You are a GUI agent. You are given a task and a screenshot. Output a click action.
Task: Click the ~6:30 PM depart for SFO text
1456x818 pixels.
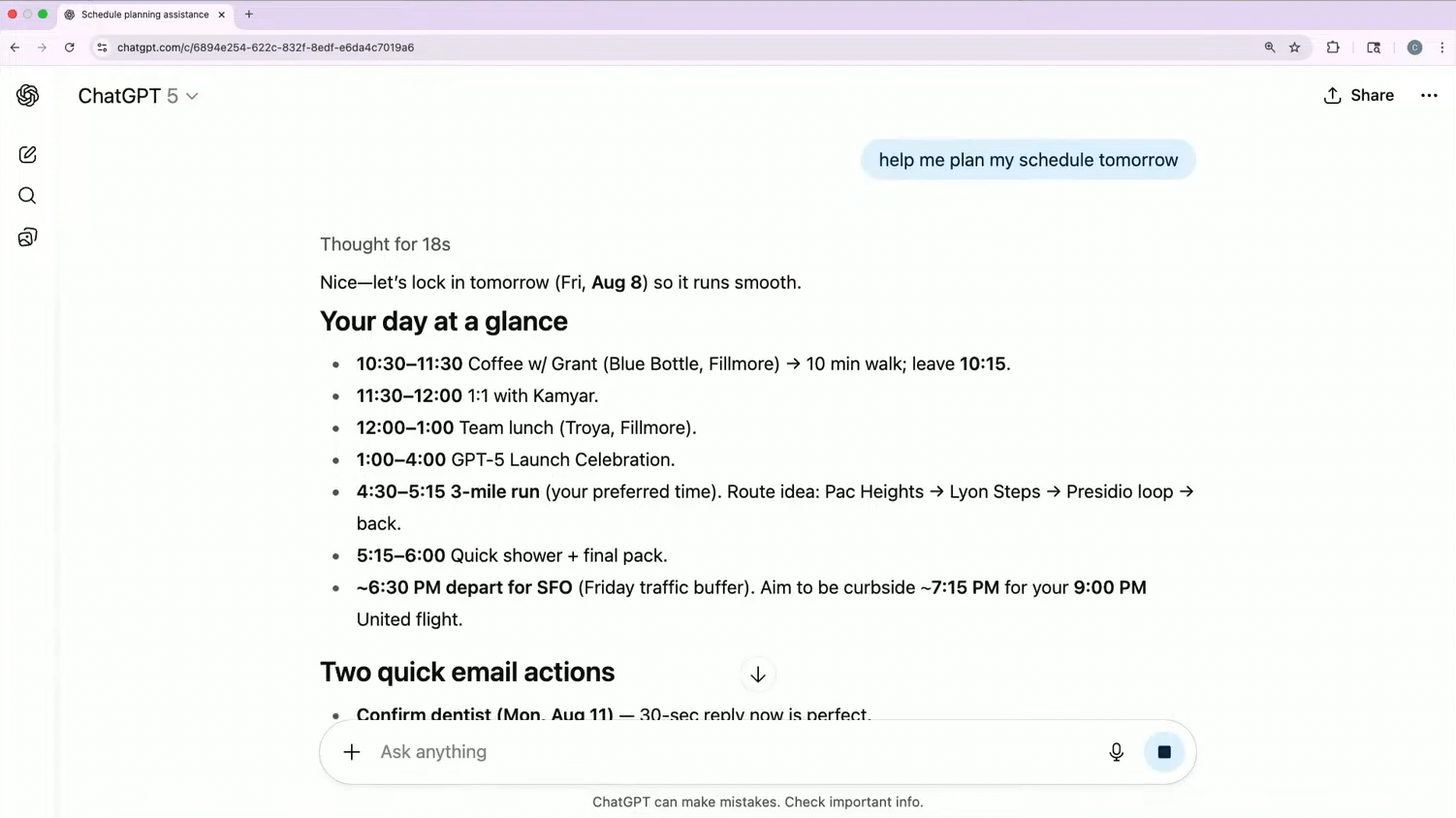pyautogui.click(x=464, y=588)
